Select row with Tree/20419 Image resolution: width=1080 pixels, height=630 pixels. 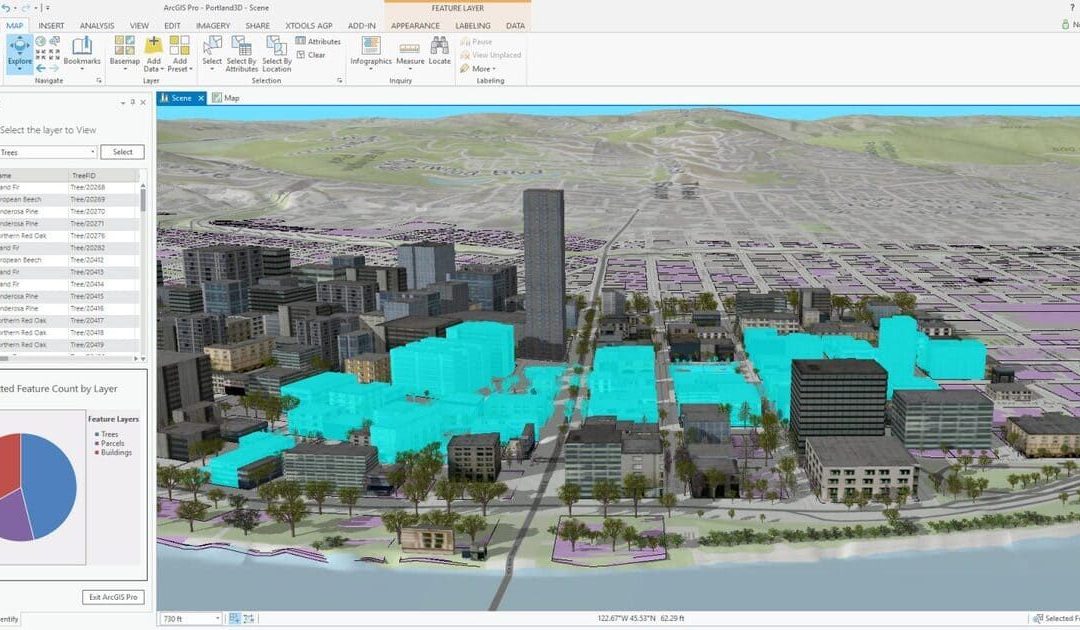[69, 344]
